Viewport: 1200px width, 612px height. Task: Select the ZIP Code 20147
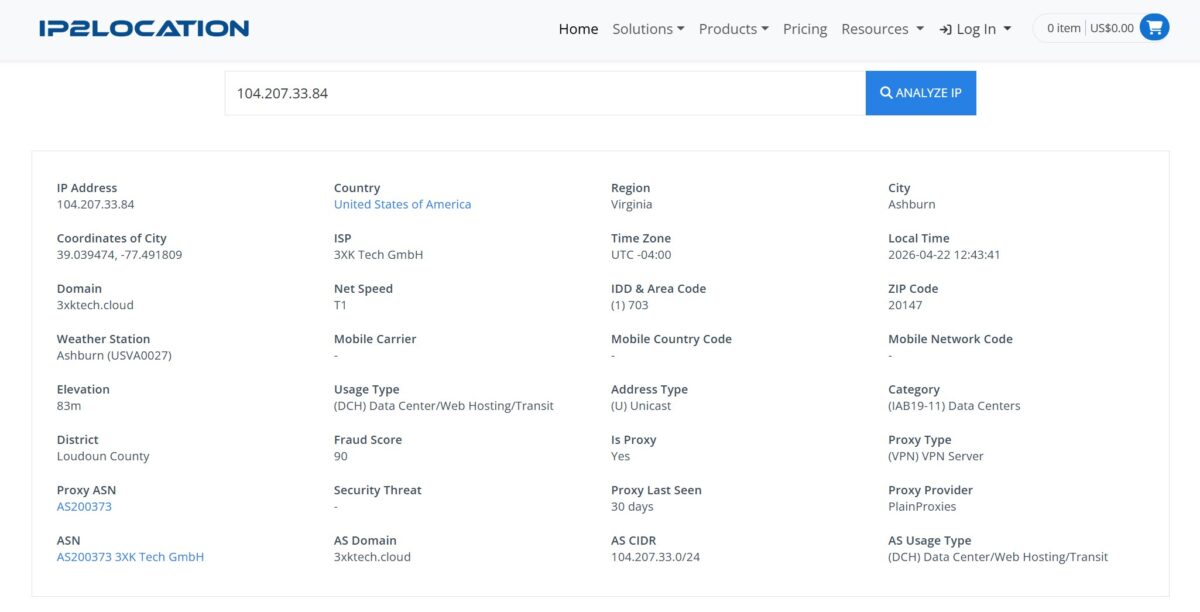[x=905, y=305]
